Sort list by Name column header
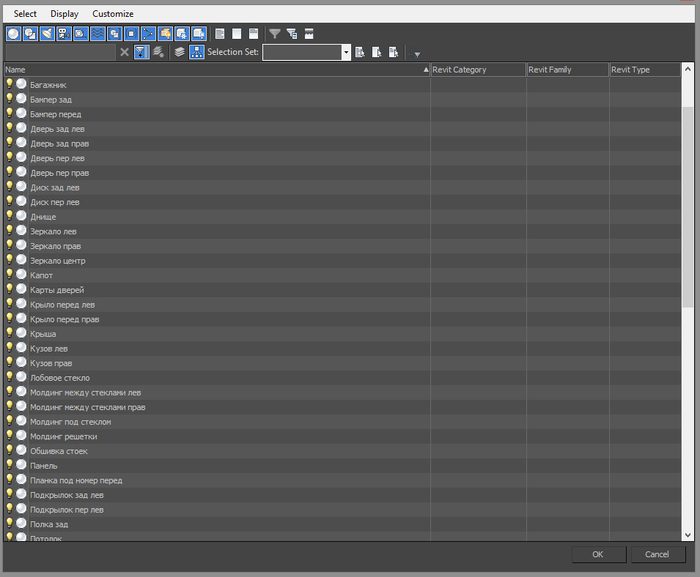The height and width of the screenshot is (577, 700). click(217, 70)
